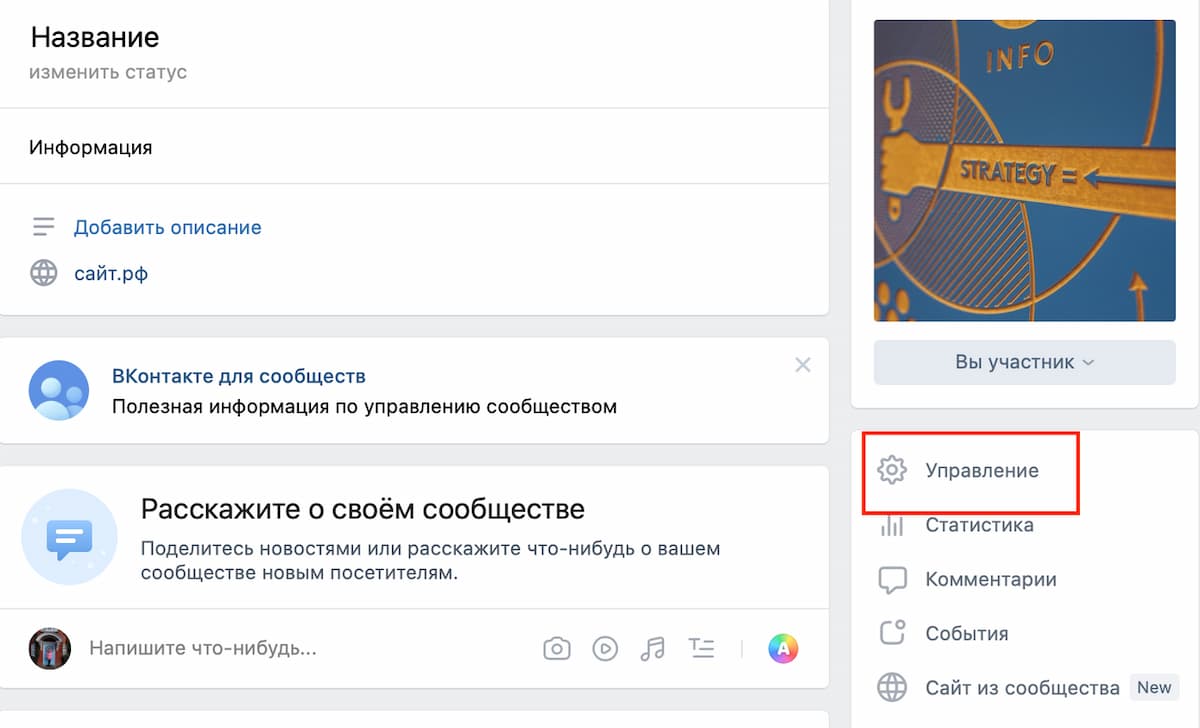Select the camera icon to attach photo
1200x728 pixels.
click(x=557, y=648)
